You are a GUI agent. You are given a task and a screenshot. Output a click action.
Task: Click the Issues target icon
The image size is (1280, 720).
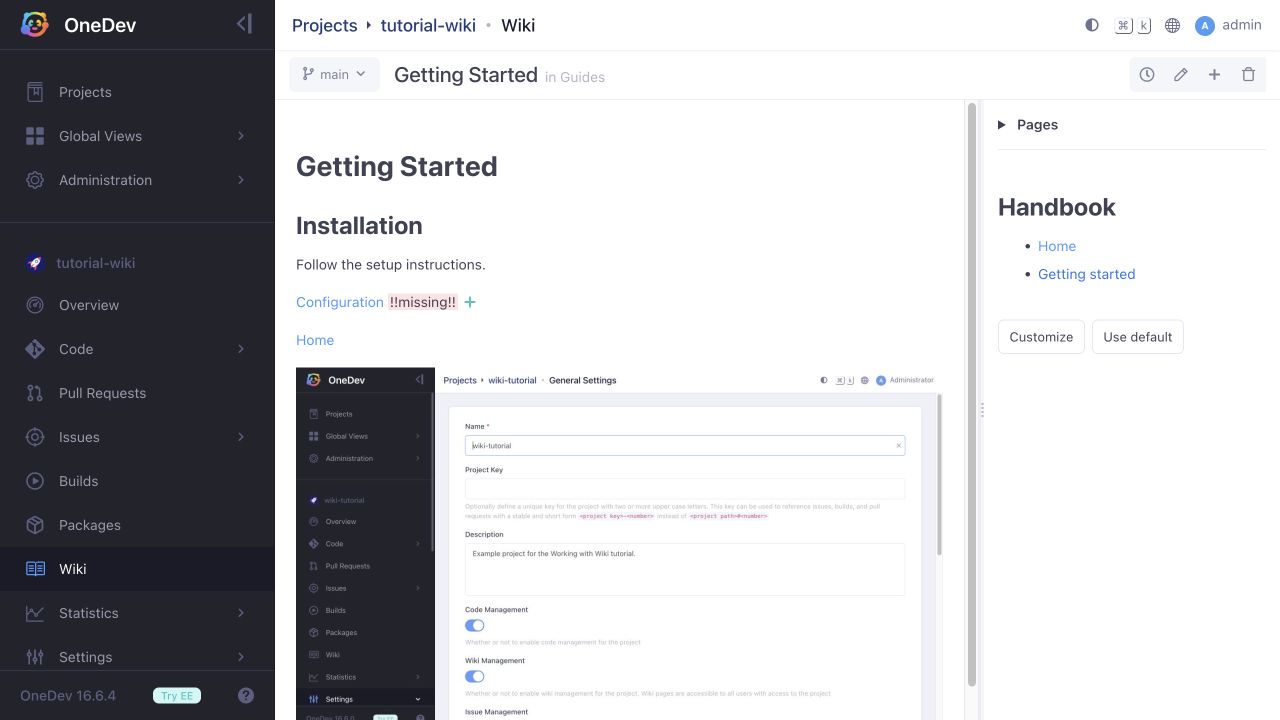[x=35, y=437]
